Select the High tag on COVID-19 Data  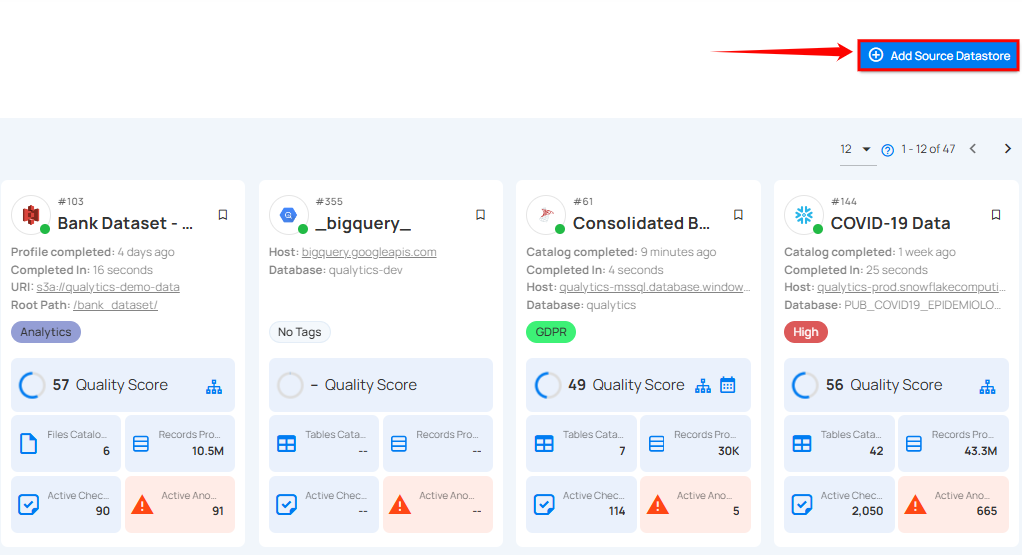pyautogui.click(x=805, y=332)
